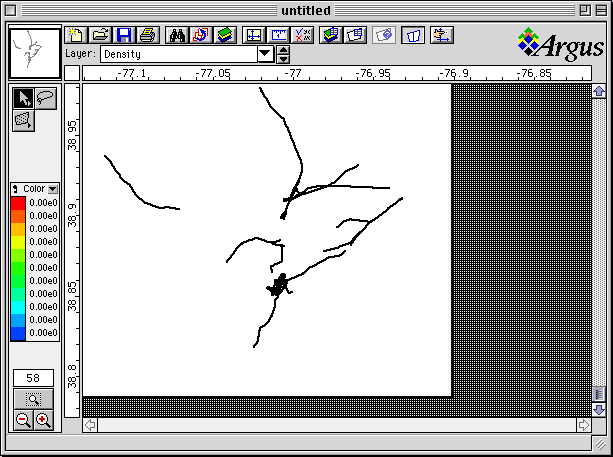This screenshot has height=457, width=613.
Task: Click the blue polygons icon
Action: (x=413, y=35)
